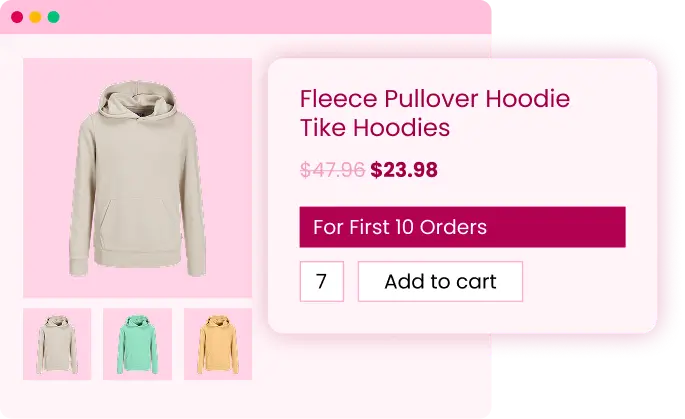The image size is (685, 419).
Task: Click the red window dot
Action: pyautogui.click(x=17, y=17)
